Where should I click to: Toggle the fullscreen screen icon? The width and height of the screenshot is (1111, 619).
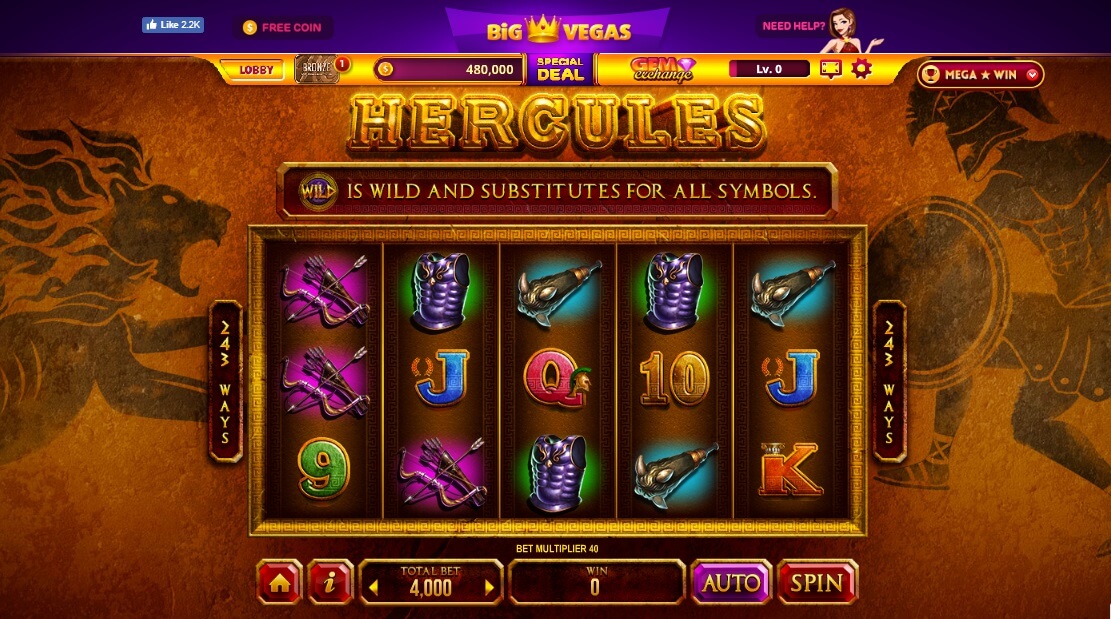click(830, 69)
